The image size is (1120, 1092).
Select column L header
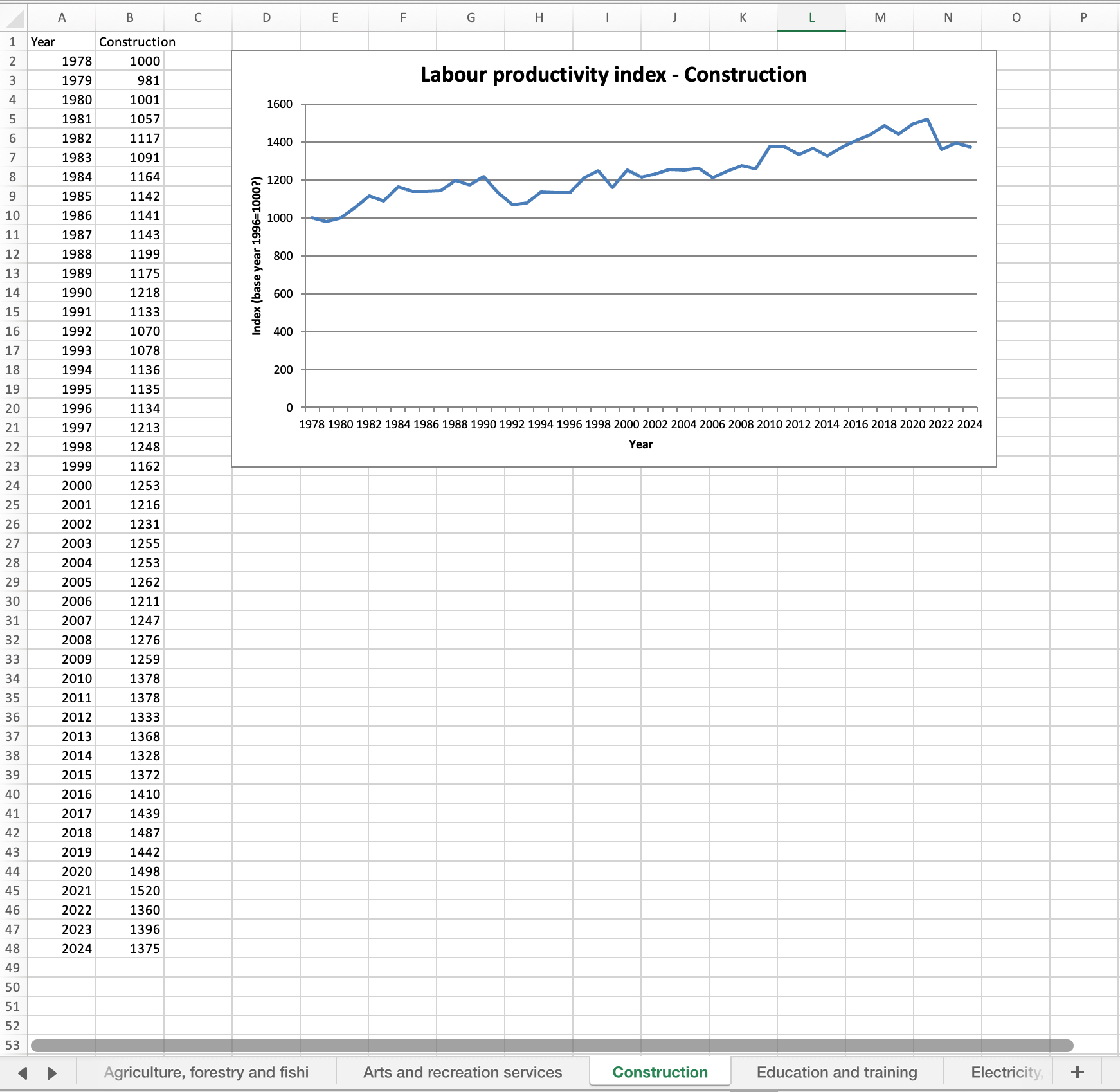pyautogui.click(x=811, y=18)
